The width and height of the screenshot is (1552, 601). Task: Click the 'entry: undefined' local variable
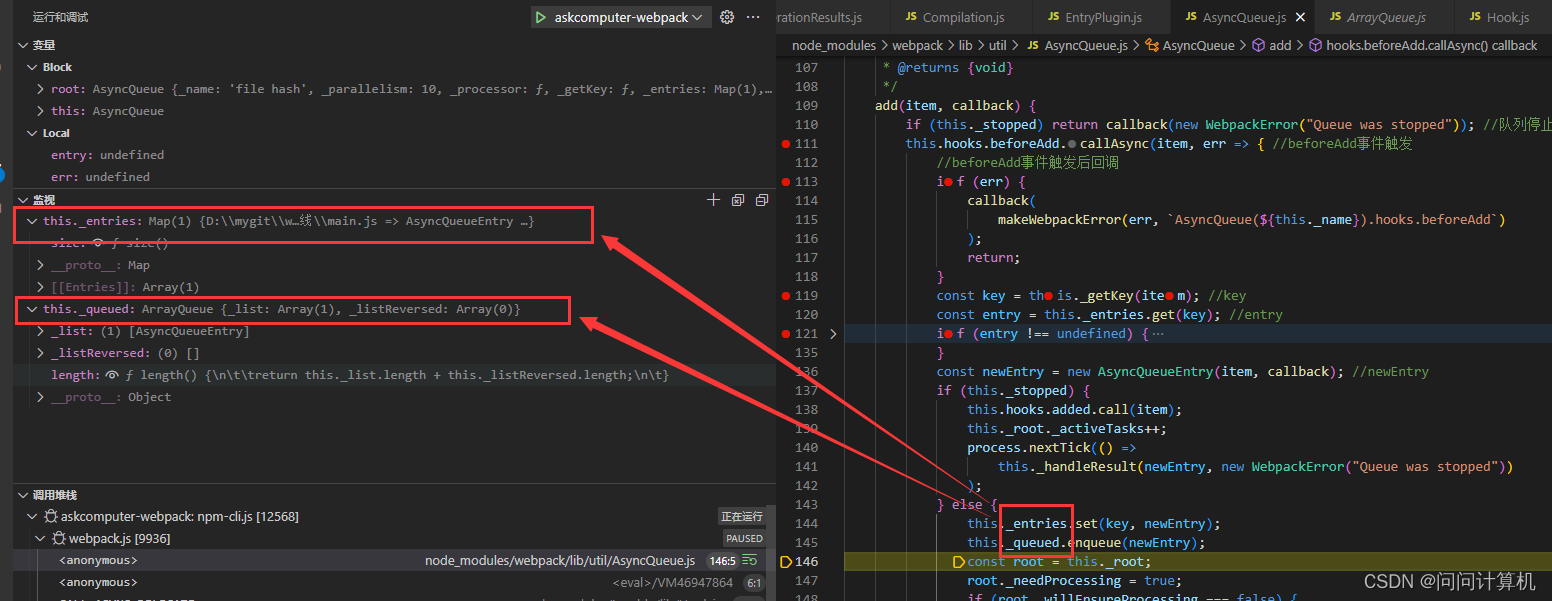click(108, 155)
